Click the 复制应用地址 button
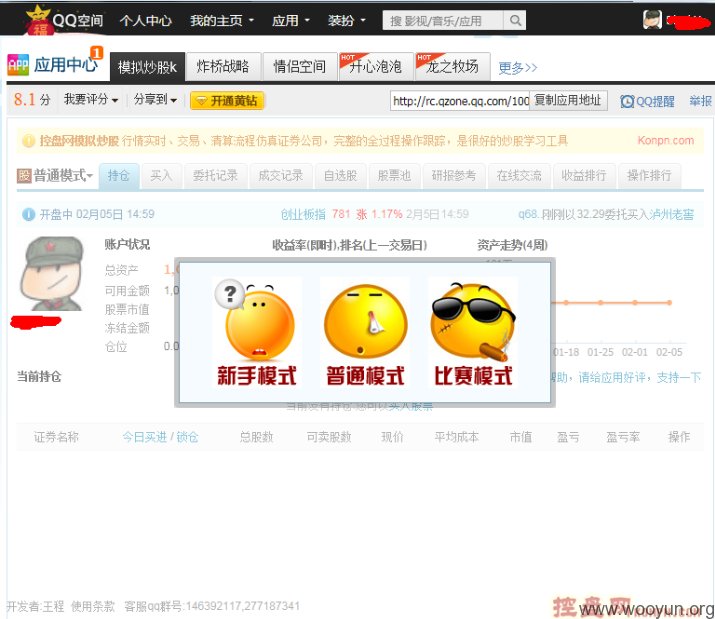The width and height of the screenshot is (715, 619). click(568, 100)
